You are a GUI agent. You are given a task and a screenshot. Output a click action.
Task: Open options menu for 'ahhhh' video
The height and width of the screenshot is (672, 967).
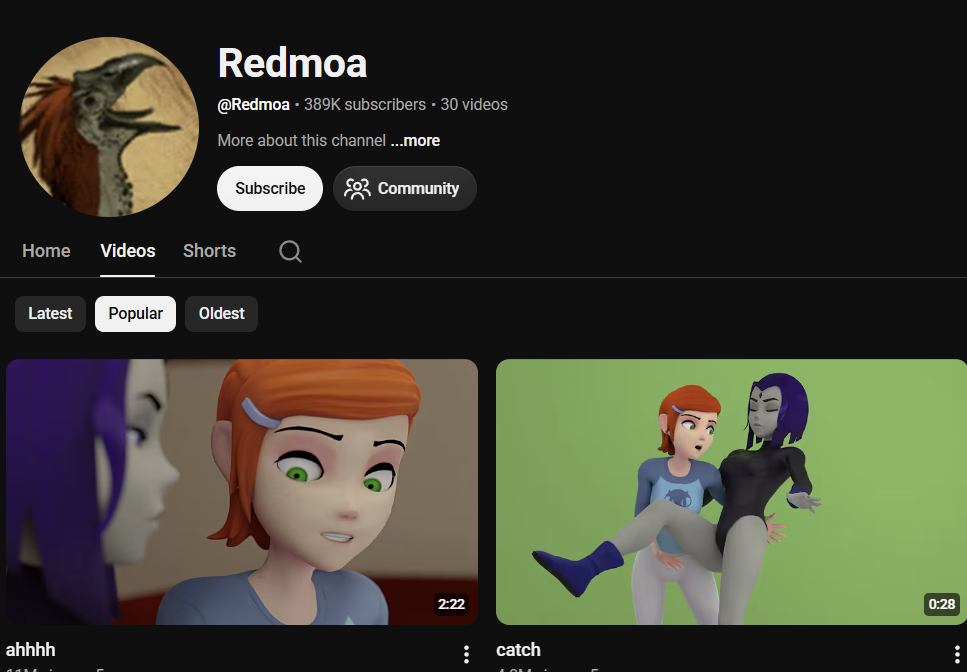click(x=466, y=654)
